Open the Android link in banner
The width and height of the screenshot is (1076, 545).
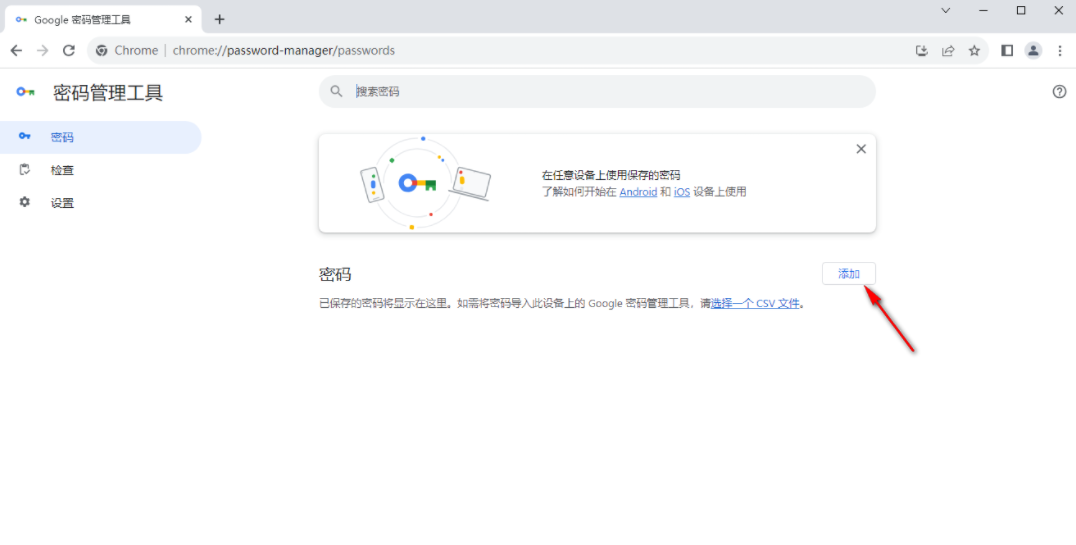tap(638, 192)
